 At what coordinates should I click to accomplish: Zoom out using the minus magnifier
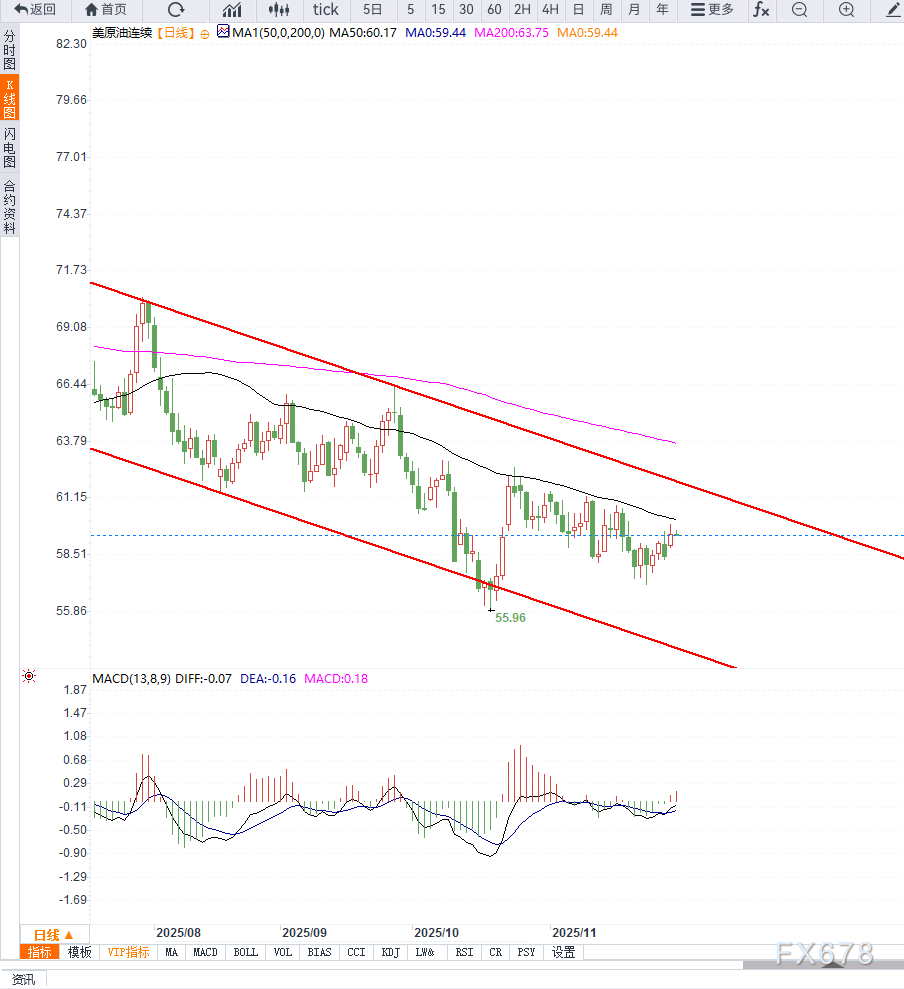[x=799, y=10]
